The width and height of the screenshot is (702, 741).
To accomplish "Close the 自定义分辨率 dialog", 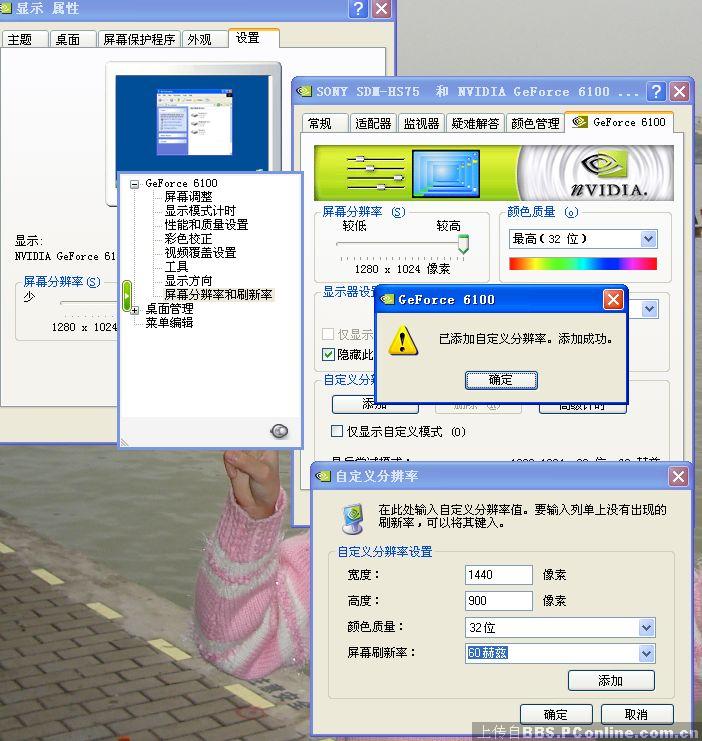I will (x=678, y=476).
